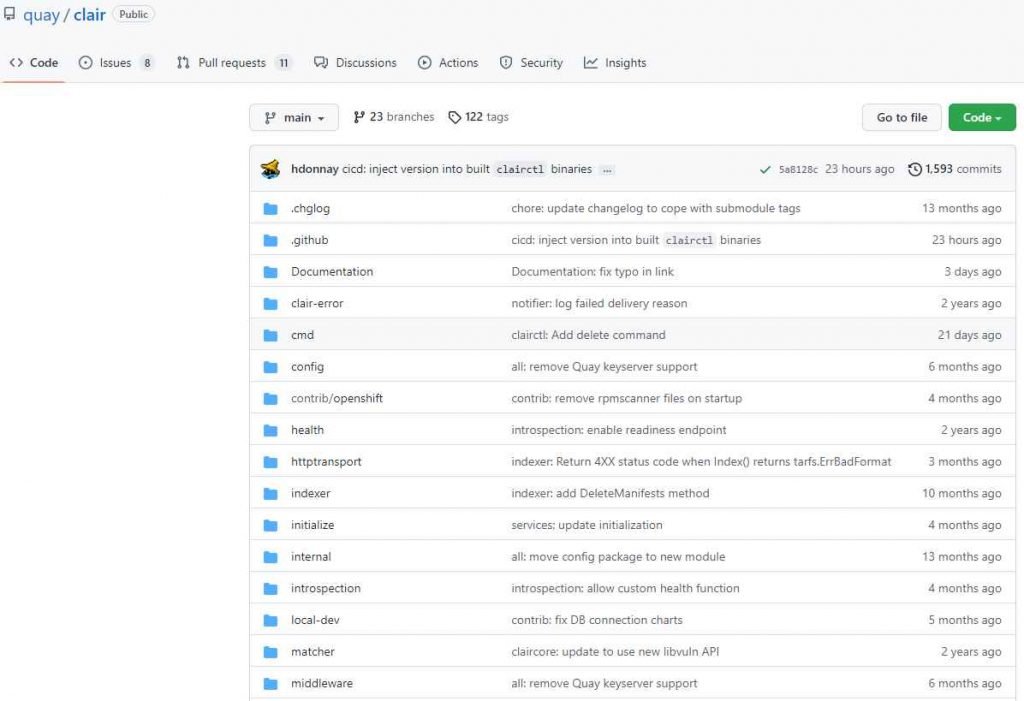Open the matcher directory name
Image resolution: width=1024 pixels, height=701 pixels.
[313, 652]
